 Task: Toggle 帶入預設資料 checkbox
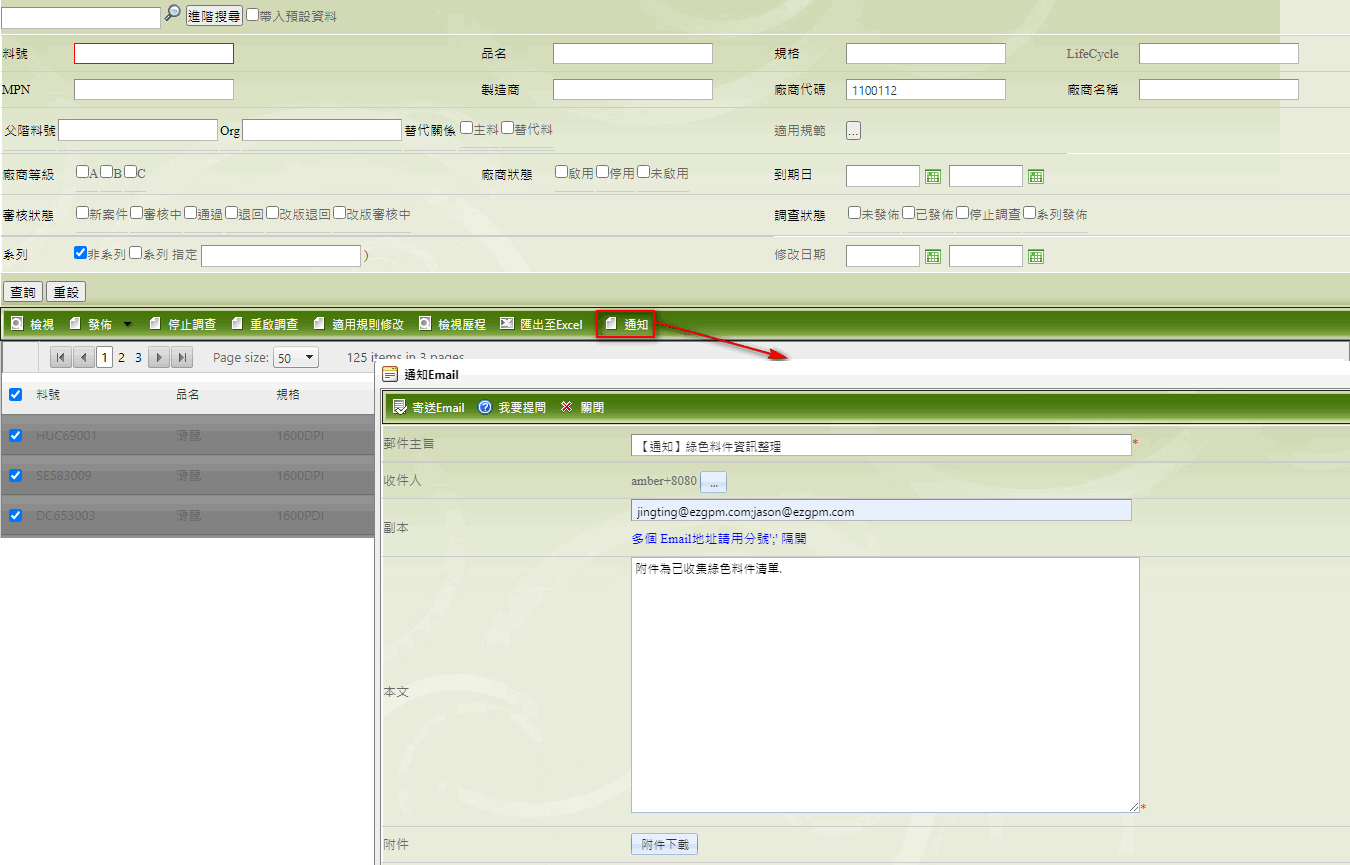[252, 15]
